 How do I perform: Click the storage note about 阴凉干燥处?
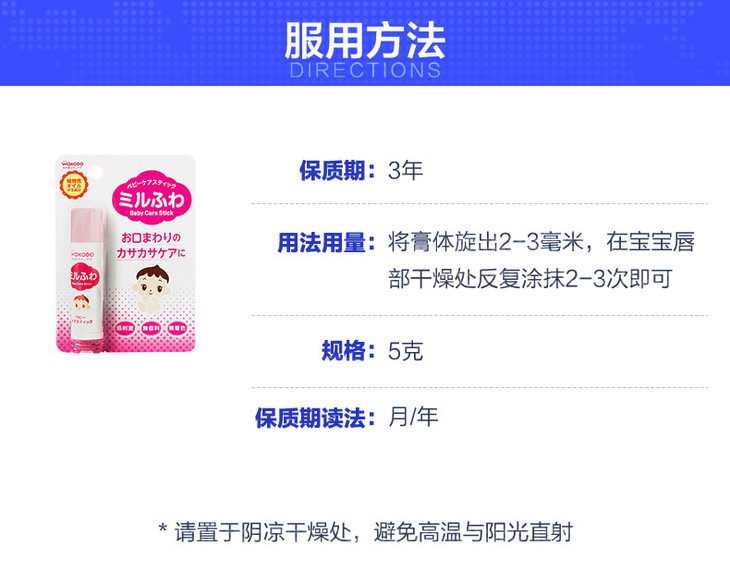(365, 532)
